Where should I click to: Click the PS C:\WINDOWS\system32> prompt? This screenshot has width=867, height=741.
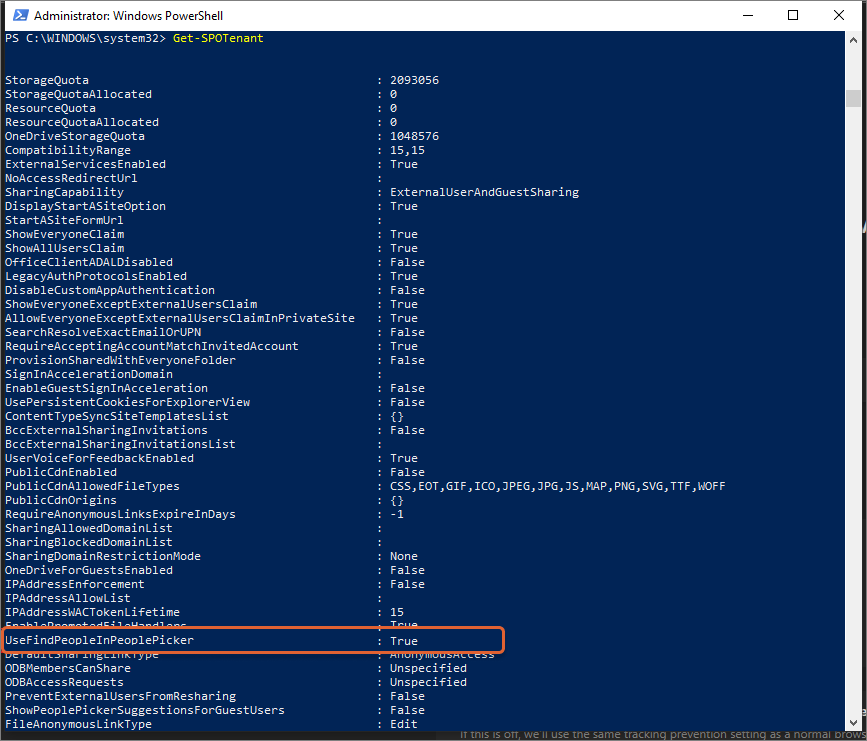coord(85,38)
